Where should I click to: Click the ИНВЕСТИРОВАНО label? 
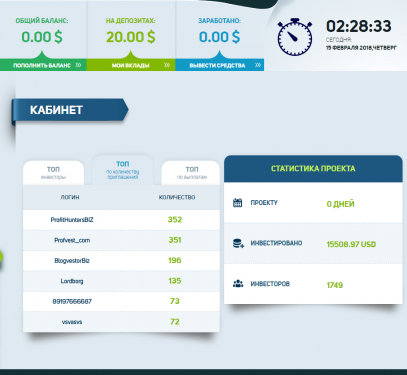click(x=276, y=243)
